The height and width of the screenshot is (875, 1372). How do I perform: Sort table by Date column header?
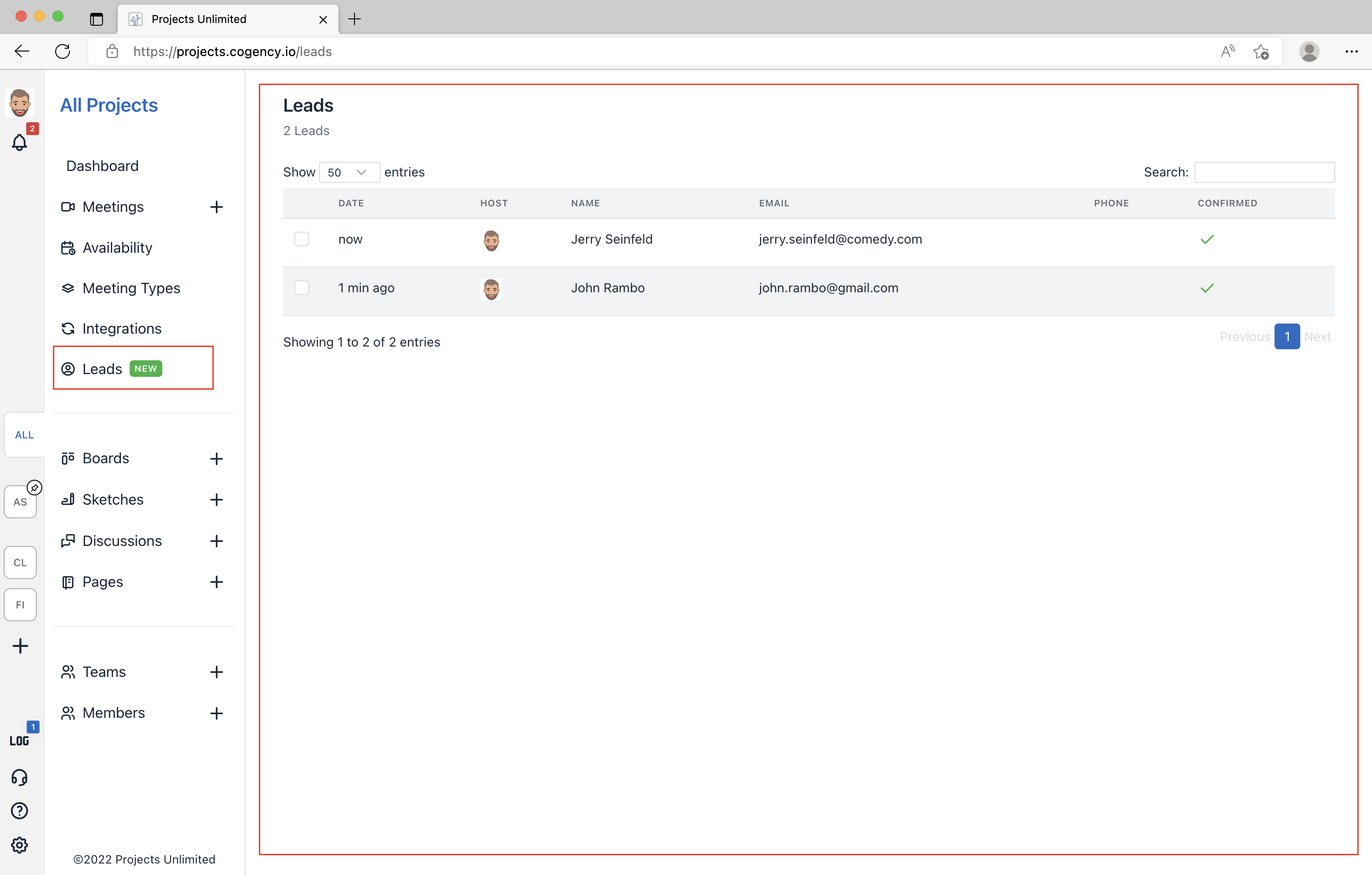pyautogui.click(x=351, y=204)
